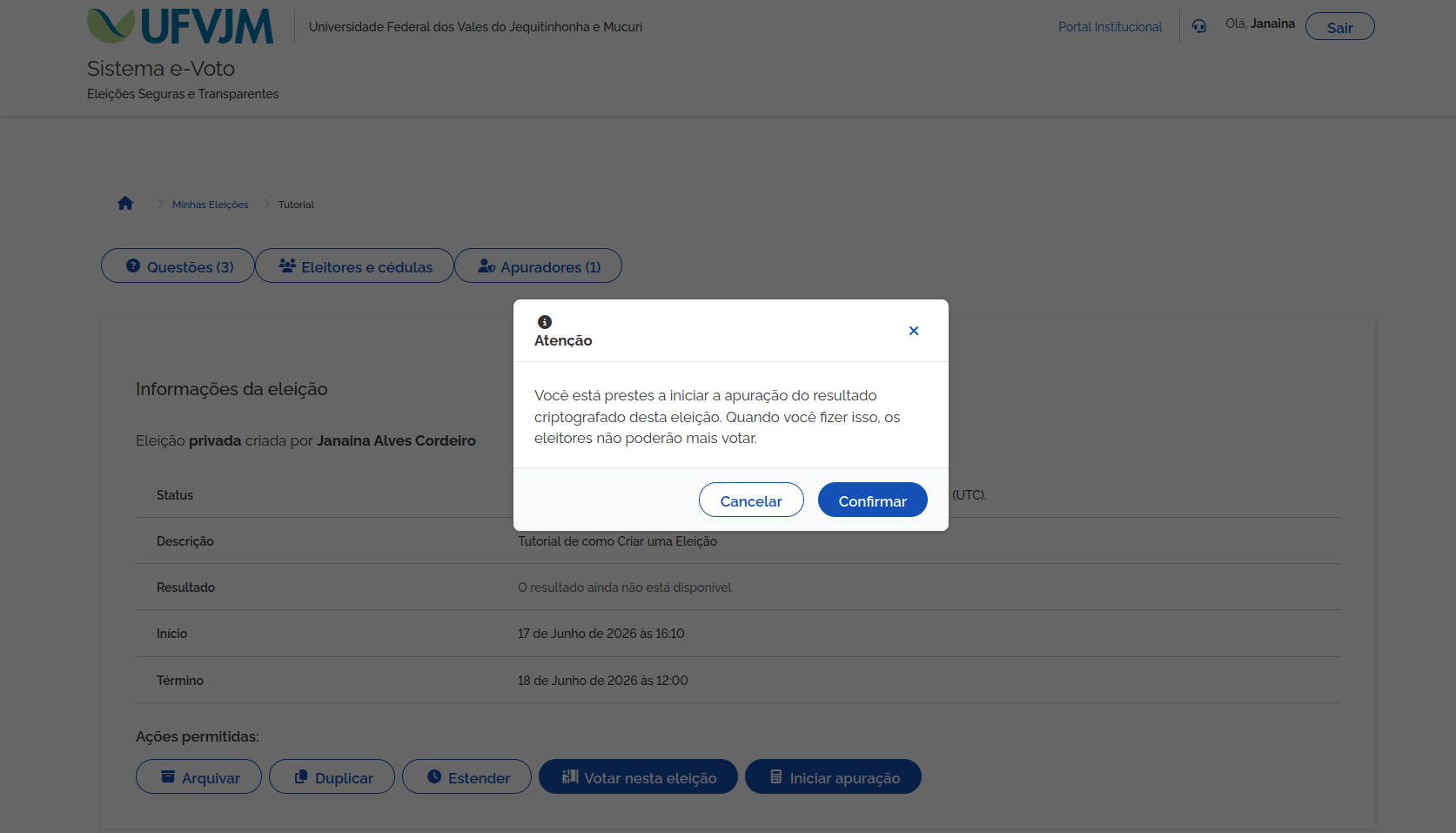The height and width of the screenshot is (833, 1456).
Task: Extend the election with Estender
Action: click(466, 776)
